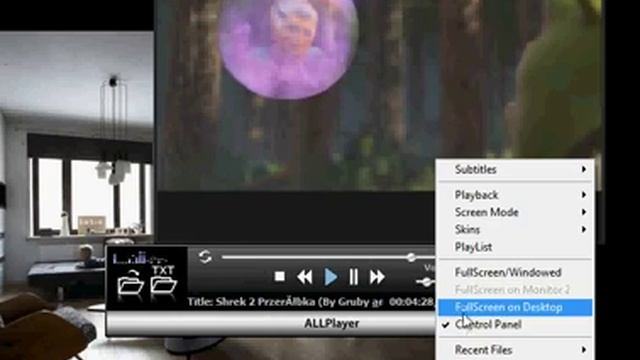Choose FullScreen/Windowed menu entry
The image size is (640, 360).
coord(515,272)
